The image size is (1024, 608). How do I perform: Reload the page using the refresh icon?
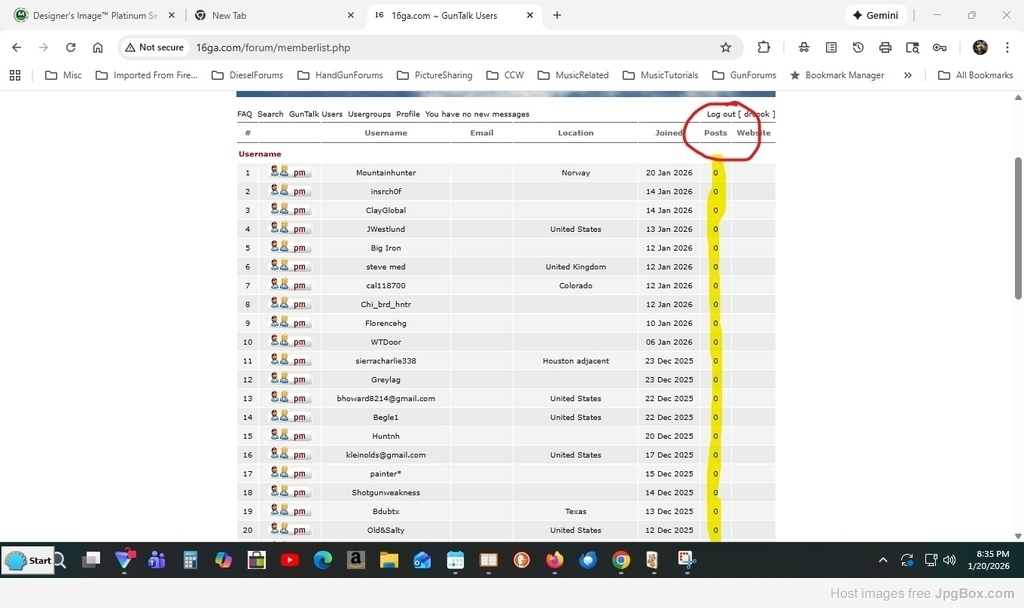tap(70, 47)
